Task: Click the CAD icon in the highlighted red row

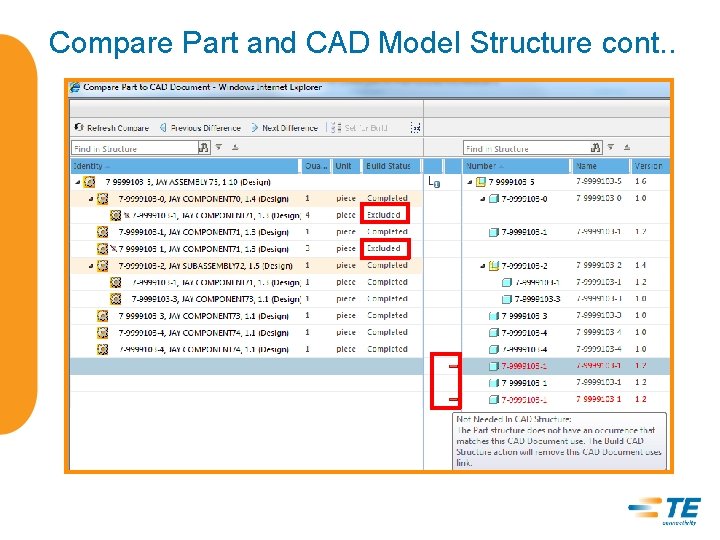Action: [494, 366]
